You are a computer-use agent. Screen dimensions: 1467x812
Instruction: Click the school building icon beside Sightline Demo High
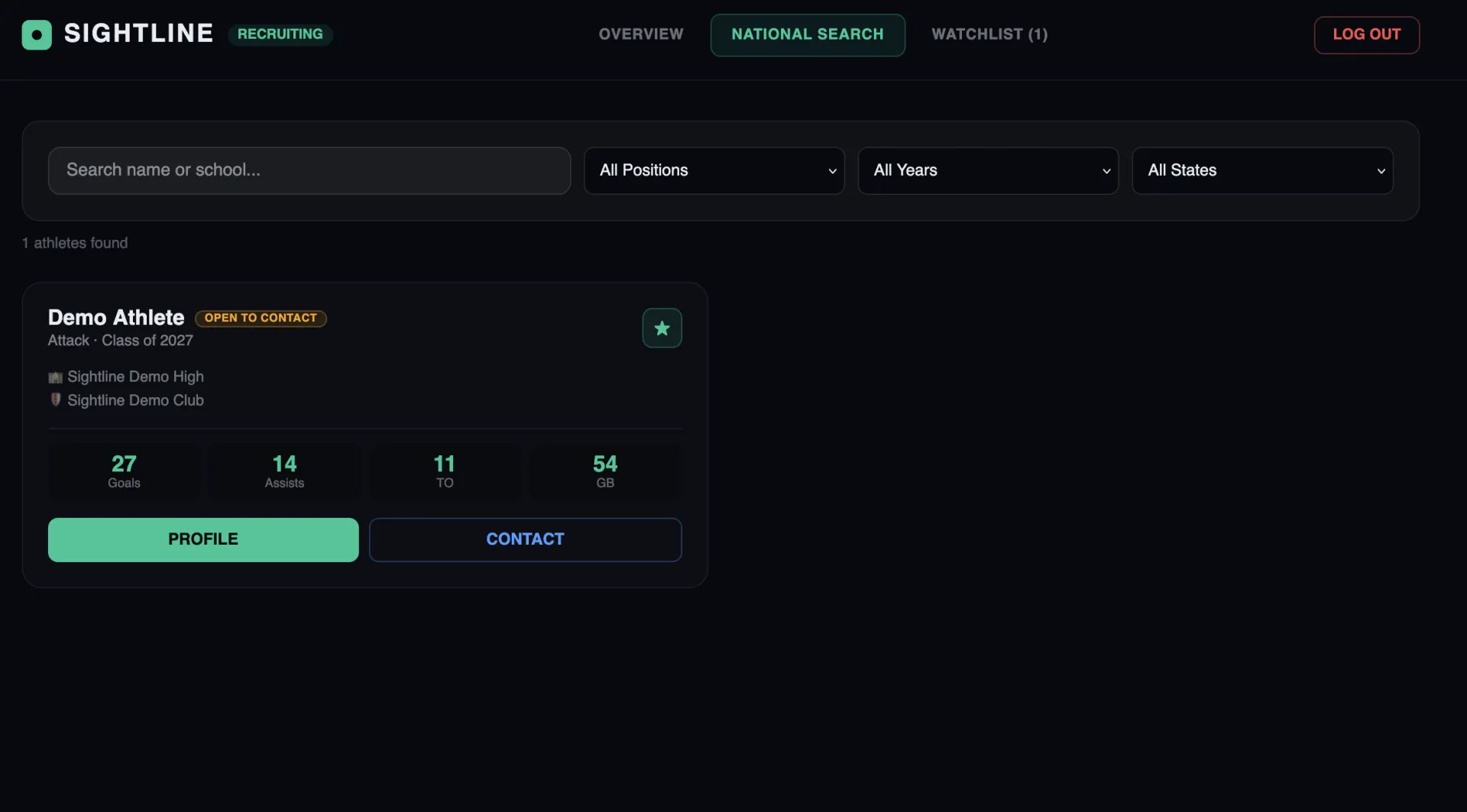click(55, 377)
